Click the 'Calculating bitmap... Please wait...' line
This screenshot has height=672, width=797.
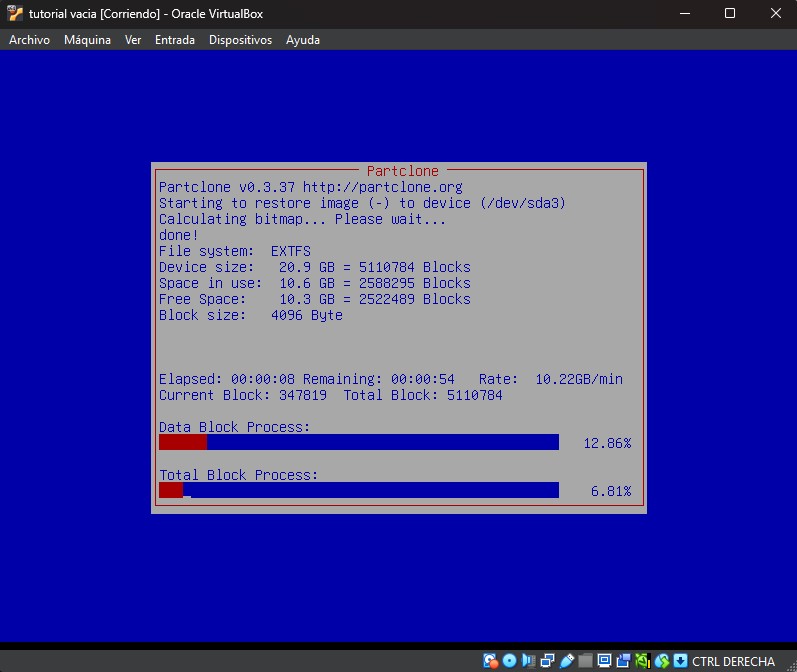click(302, 219)
